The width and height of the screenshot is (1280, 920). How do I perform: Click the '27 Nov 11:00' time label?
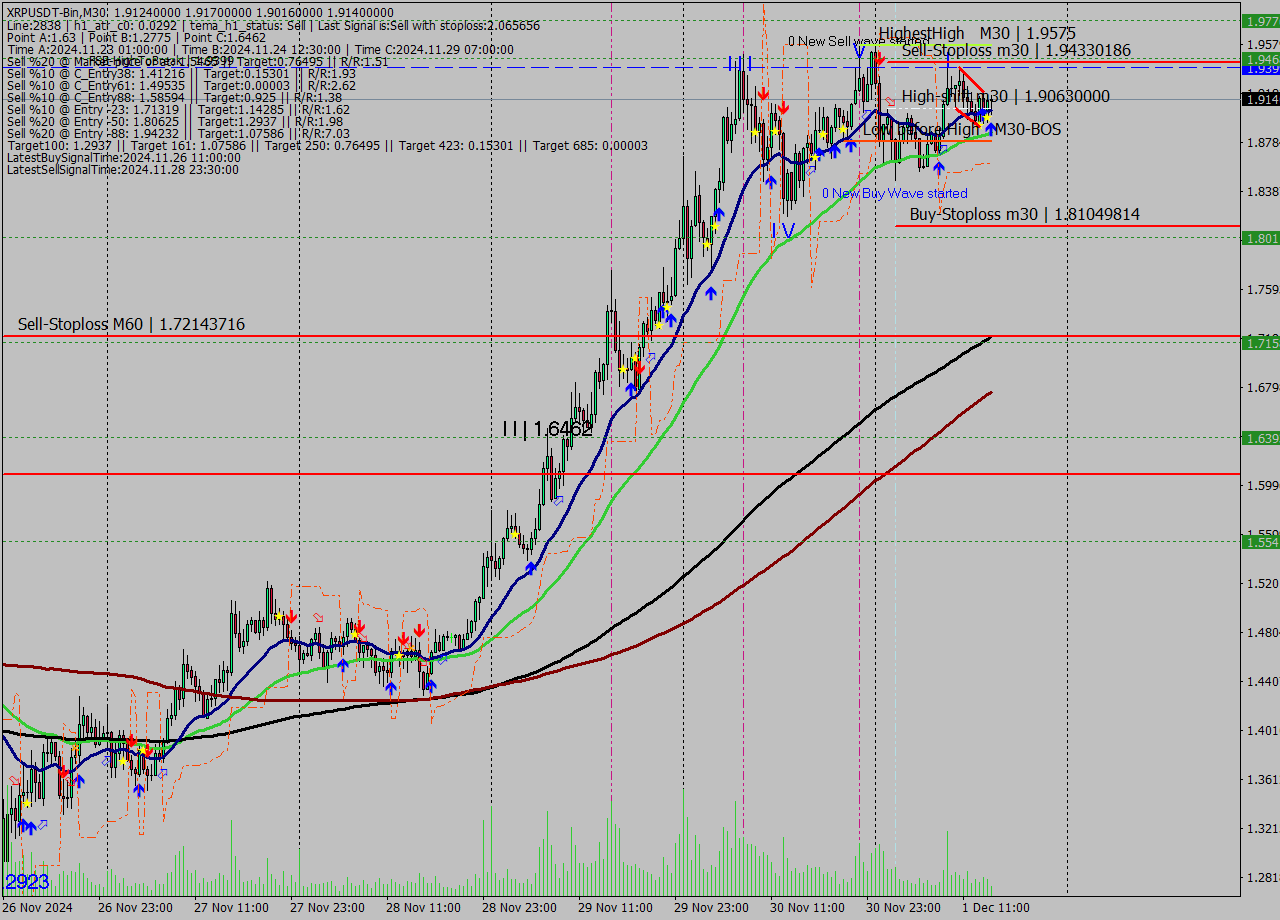click(231, 908)
